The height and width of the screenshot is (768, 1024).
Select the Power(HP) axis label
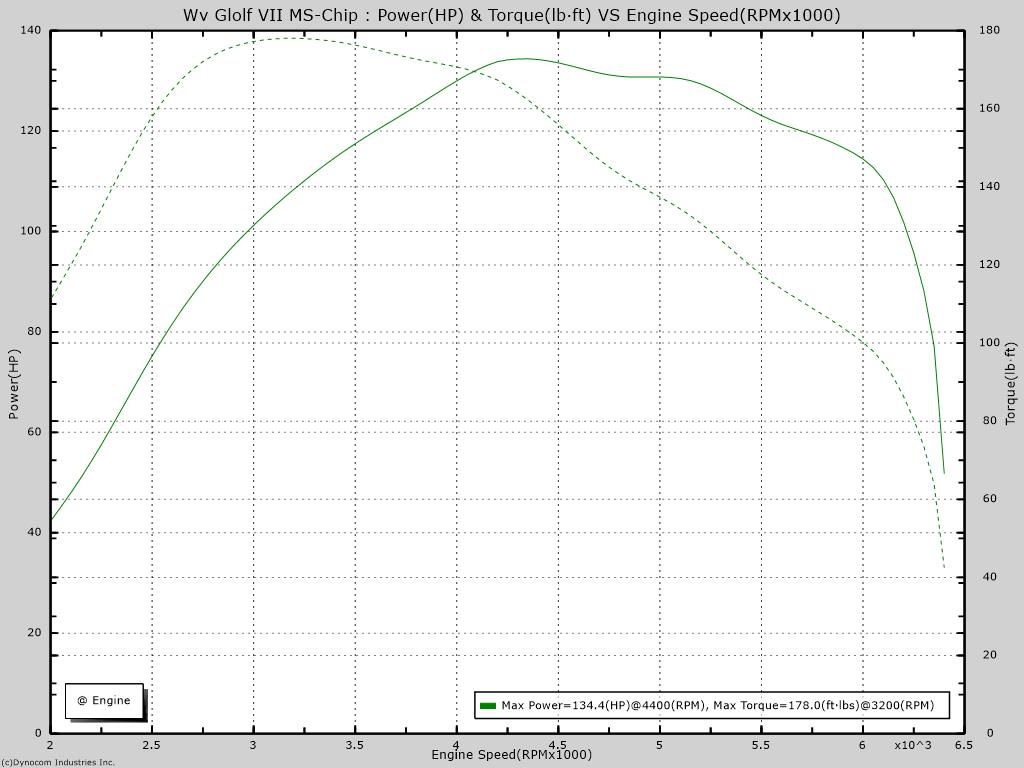14,384
